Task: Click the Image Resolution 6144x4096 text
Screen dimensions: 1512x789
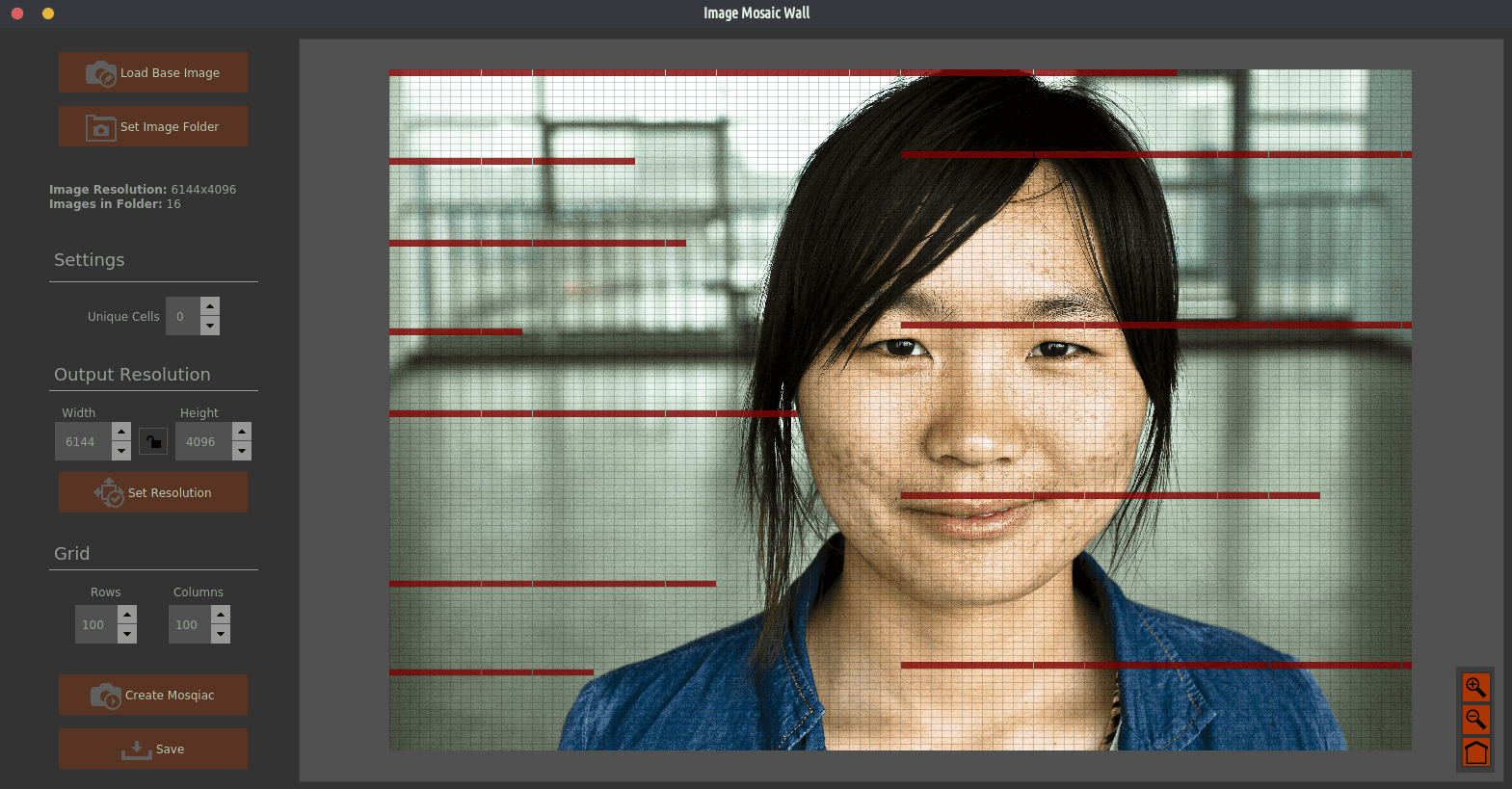Action: point(143,190)
